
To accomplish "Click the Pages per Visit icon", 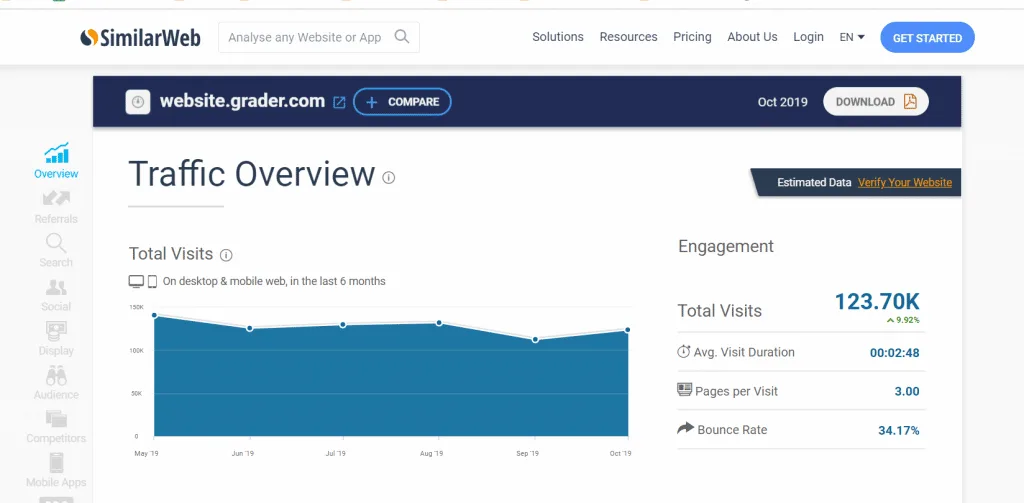I will (x=684, y=390).
